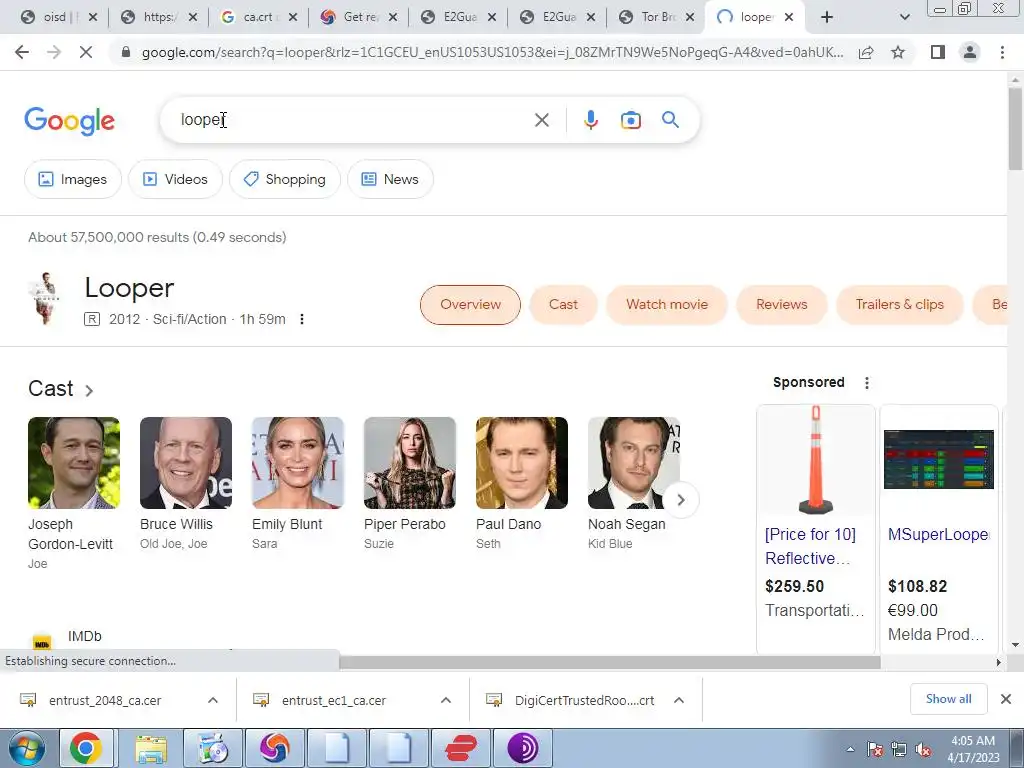Click the Piper Perabo name link
Screen dimensions: 1024x768
click(404, 524)
